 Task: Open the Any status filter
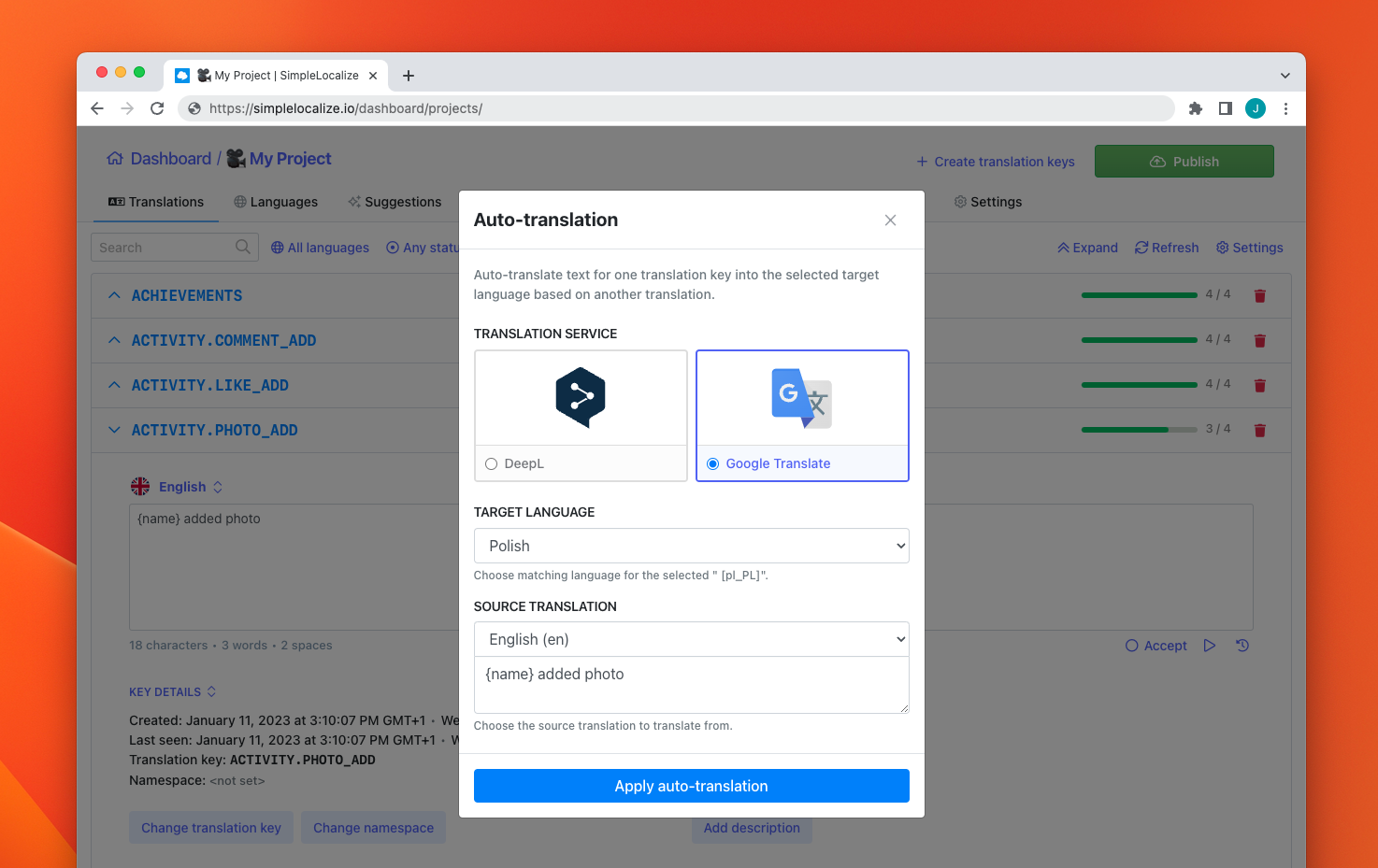(423, 248)
